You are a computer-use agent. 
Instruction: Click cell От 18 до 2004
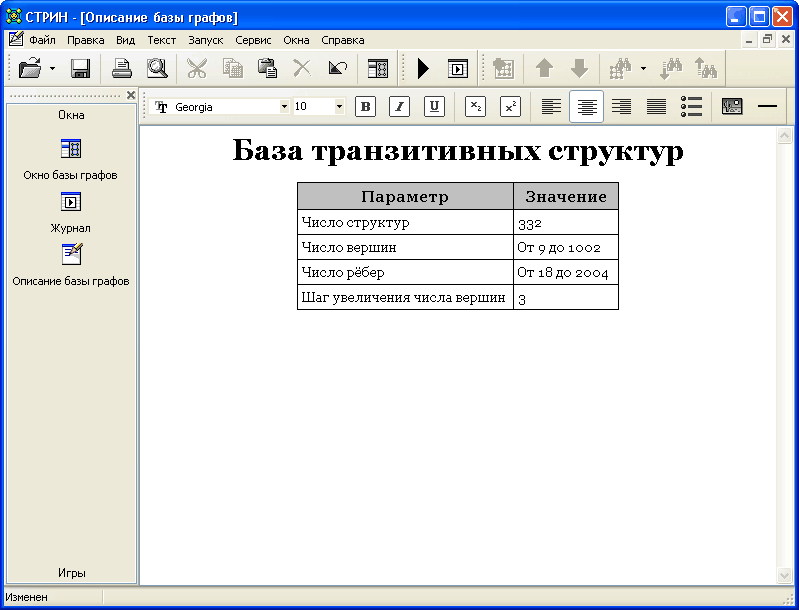[566, 272]
